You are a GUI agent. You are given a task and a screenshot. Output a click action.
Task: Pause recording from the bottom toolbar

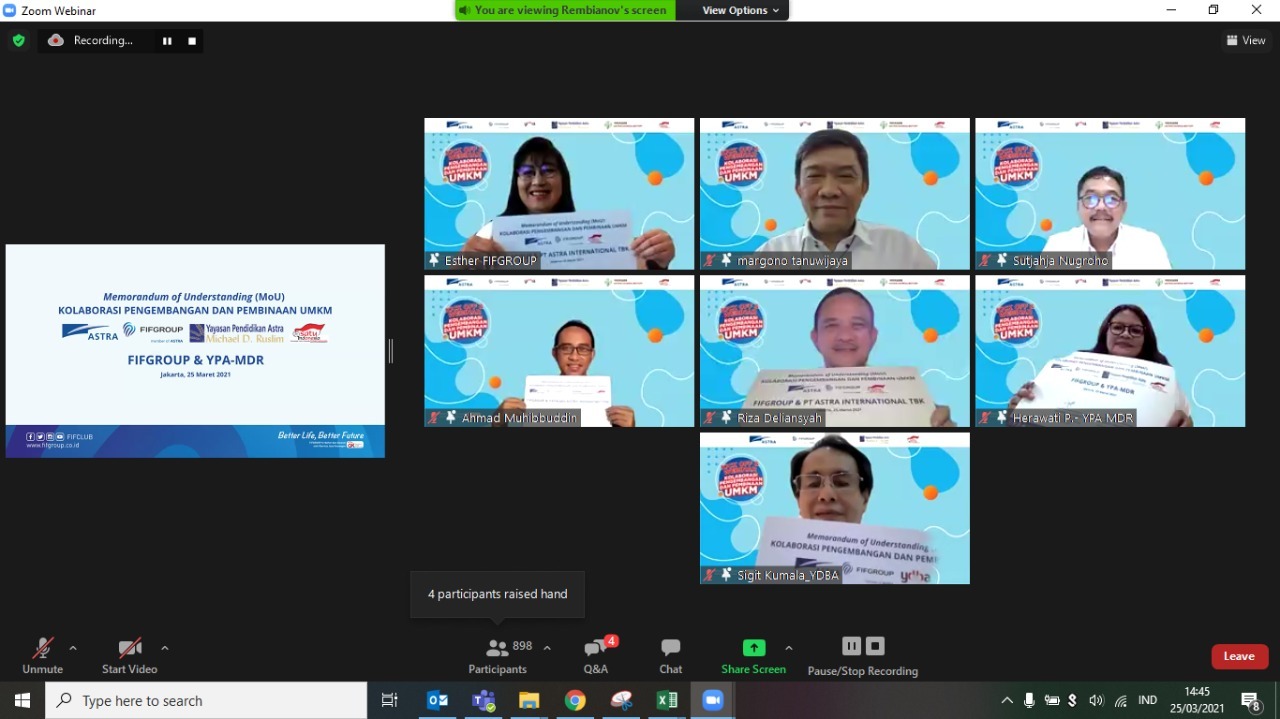click(851, 646)
